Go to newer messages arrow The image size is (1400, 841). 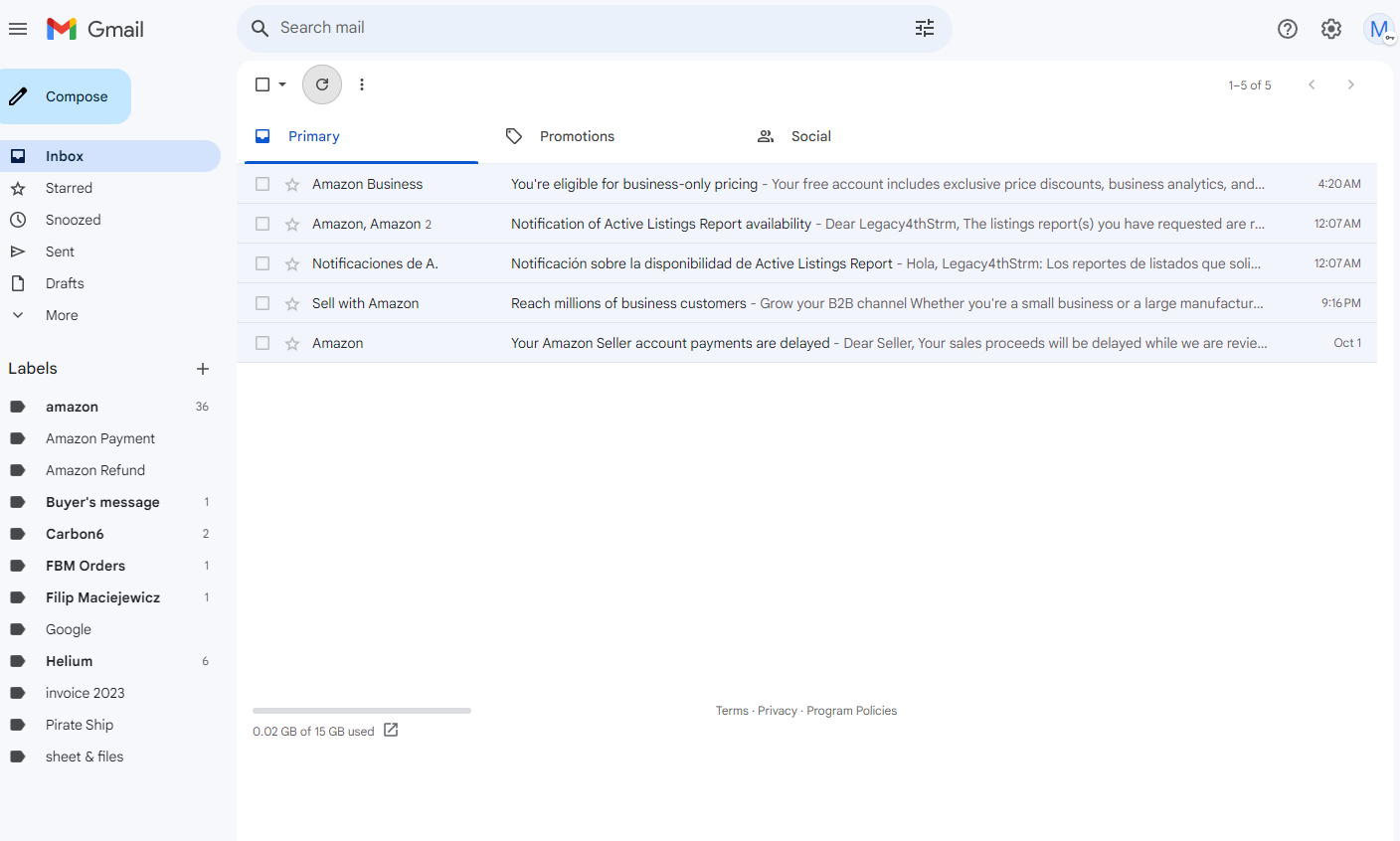tap(1312, 84)
